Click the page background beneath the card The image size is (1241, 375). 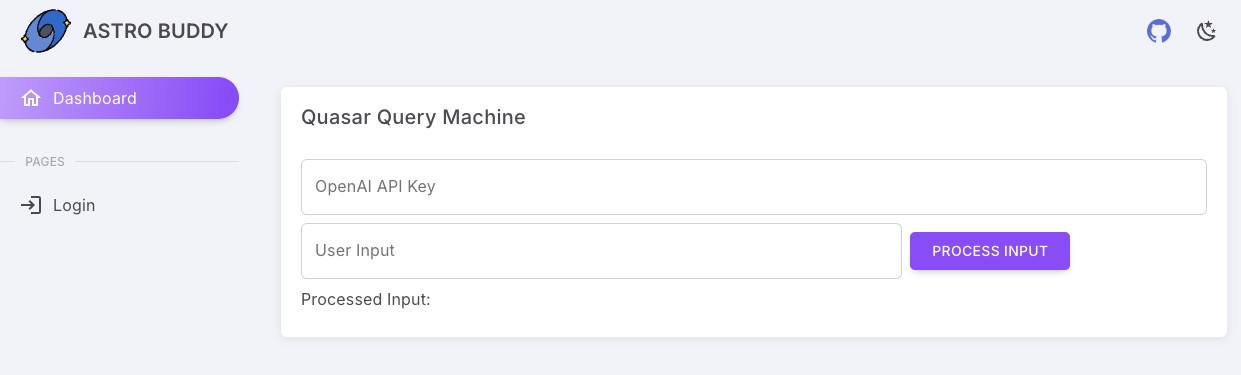754,357
